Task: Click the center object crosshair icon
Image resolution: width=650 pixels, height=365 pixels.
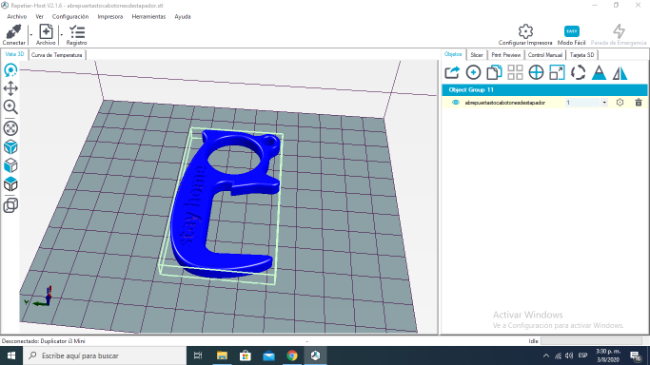Action: click(536, 73)
